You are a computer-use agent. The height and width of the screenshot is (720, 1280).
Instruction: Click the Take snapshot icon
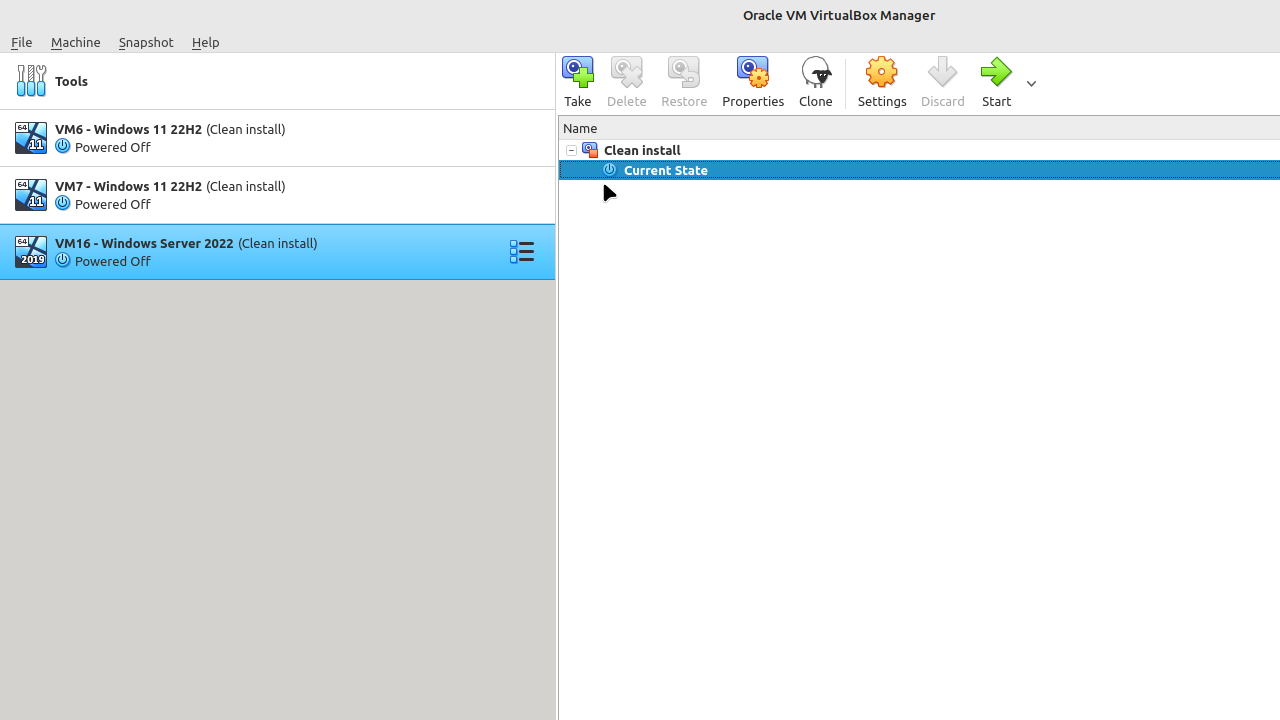pyautogui.click(x=578, y=73)
